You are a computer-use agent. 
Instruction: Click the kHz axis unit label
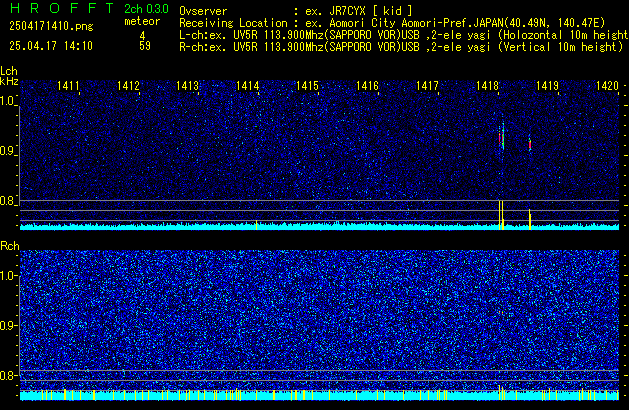pos(9,81)
